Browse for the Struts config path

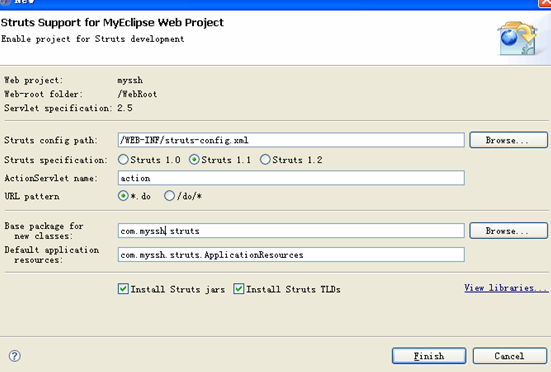click(508, 140)
